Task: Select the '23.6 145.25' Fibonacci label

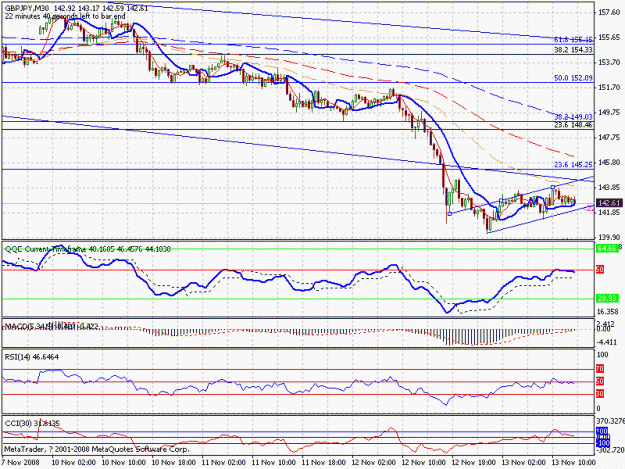Action: point(573,165)
